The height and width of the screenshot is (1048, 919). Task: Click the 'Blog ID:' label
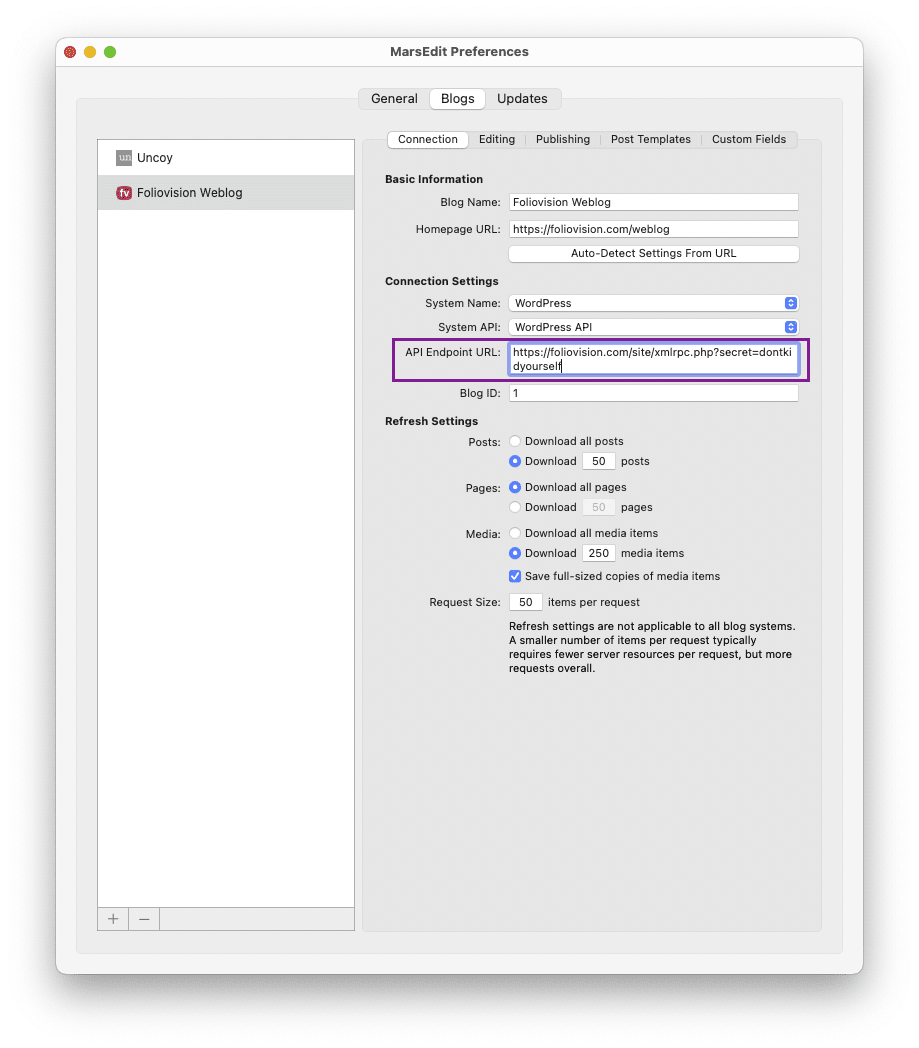[x=480, y=394]
